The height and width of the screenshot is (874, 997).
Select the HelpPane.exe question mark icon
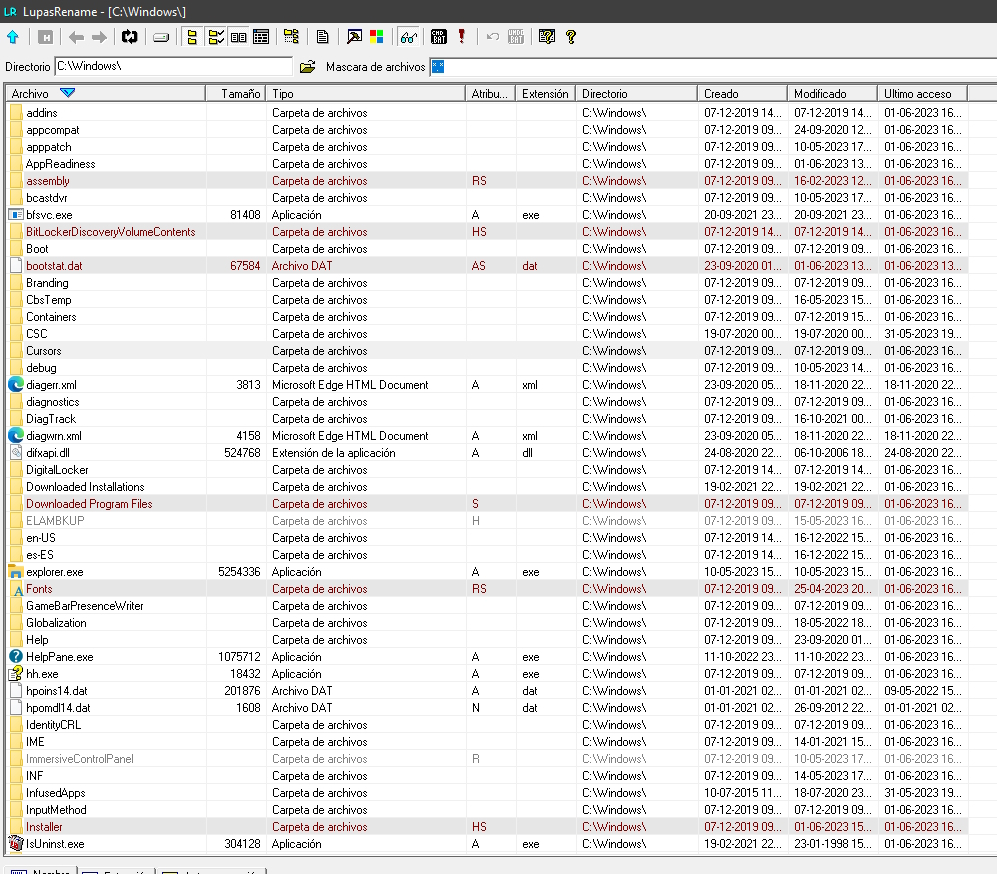16,657
